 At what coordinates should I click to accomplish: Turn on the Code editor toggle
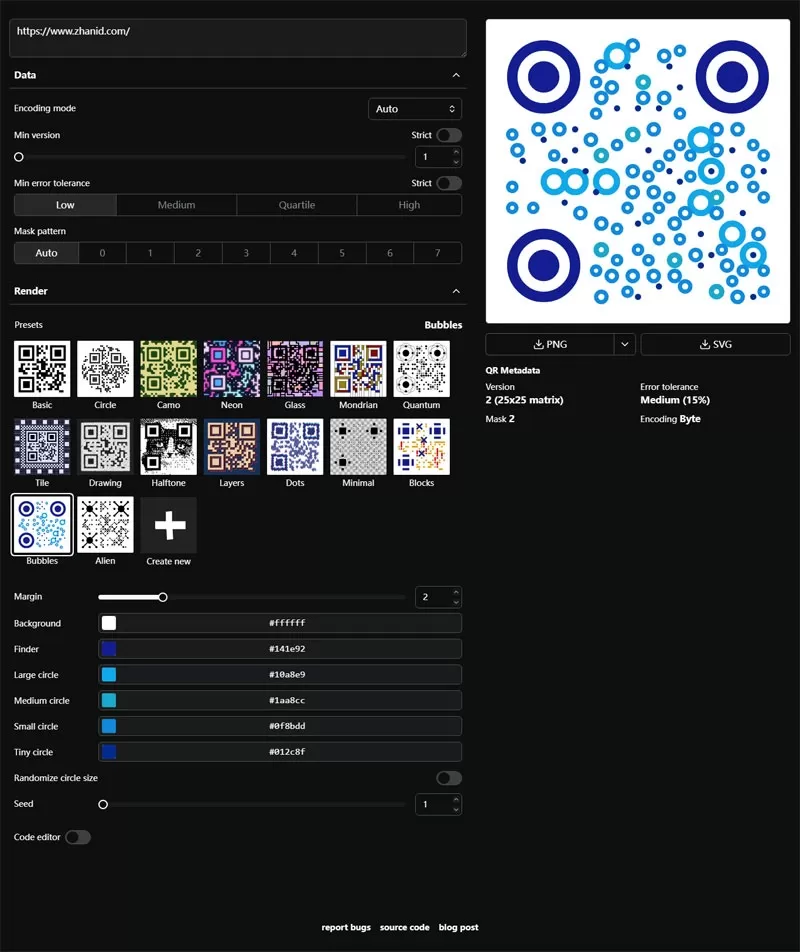pos(78,837)
